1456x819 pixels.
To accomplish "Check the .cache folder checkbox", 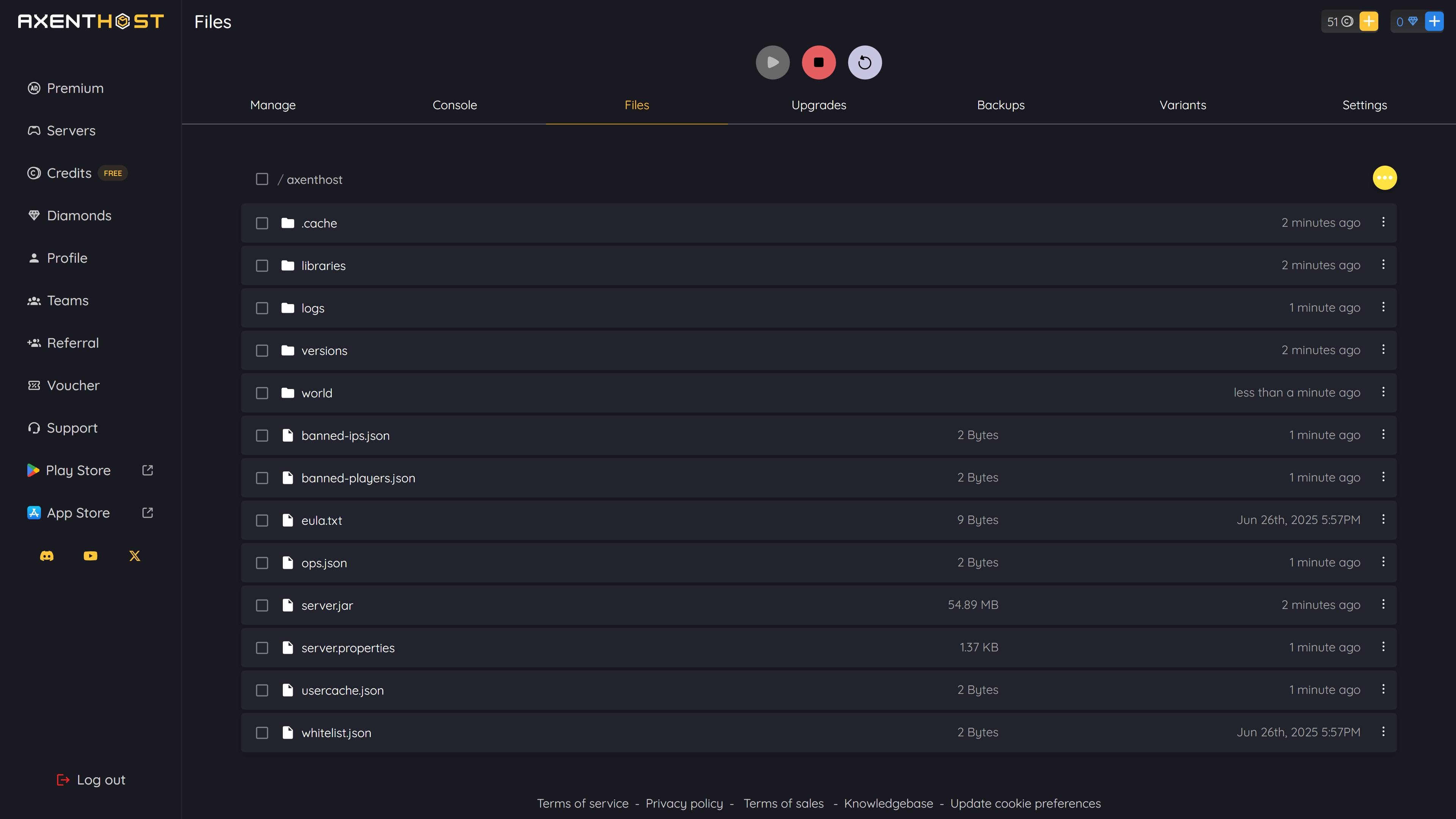I will [x=262, y=223].
